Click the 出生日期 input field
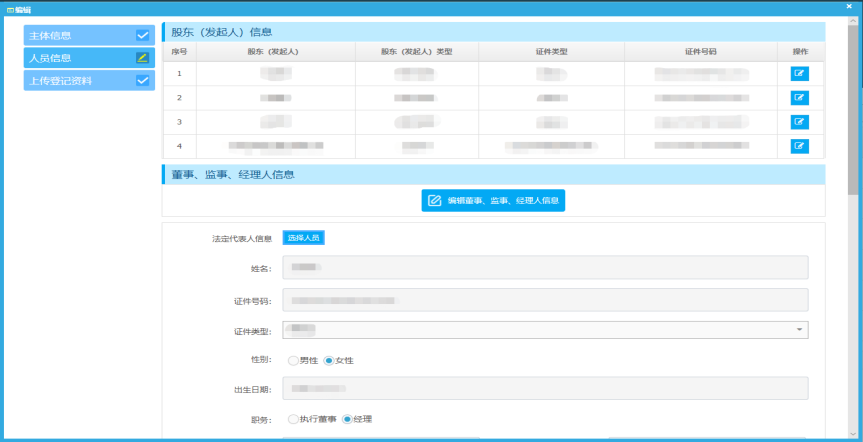 point(545,388)
